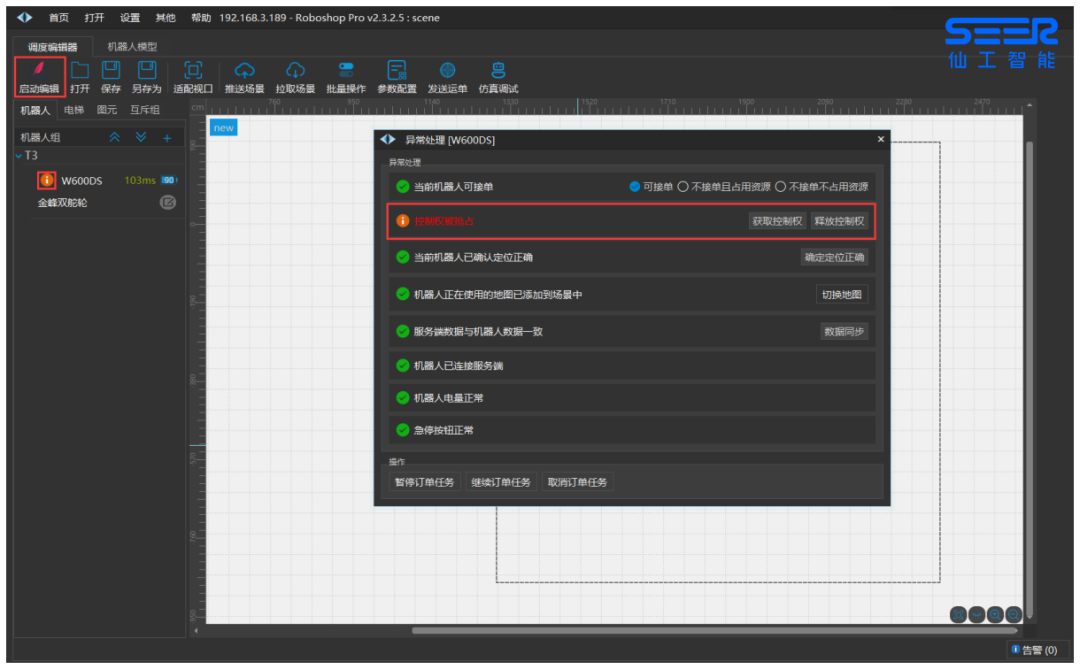Click the double-up collapse all arrows
Image resolution: width=1080 pixels, height=669 pixels.
coord(115,137)
